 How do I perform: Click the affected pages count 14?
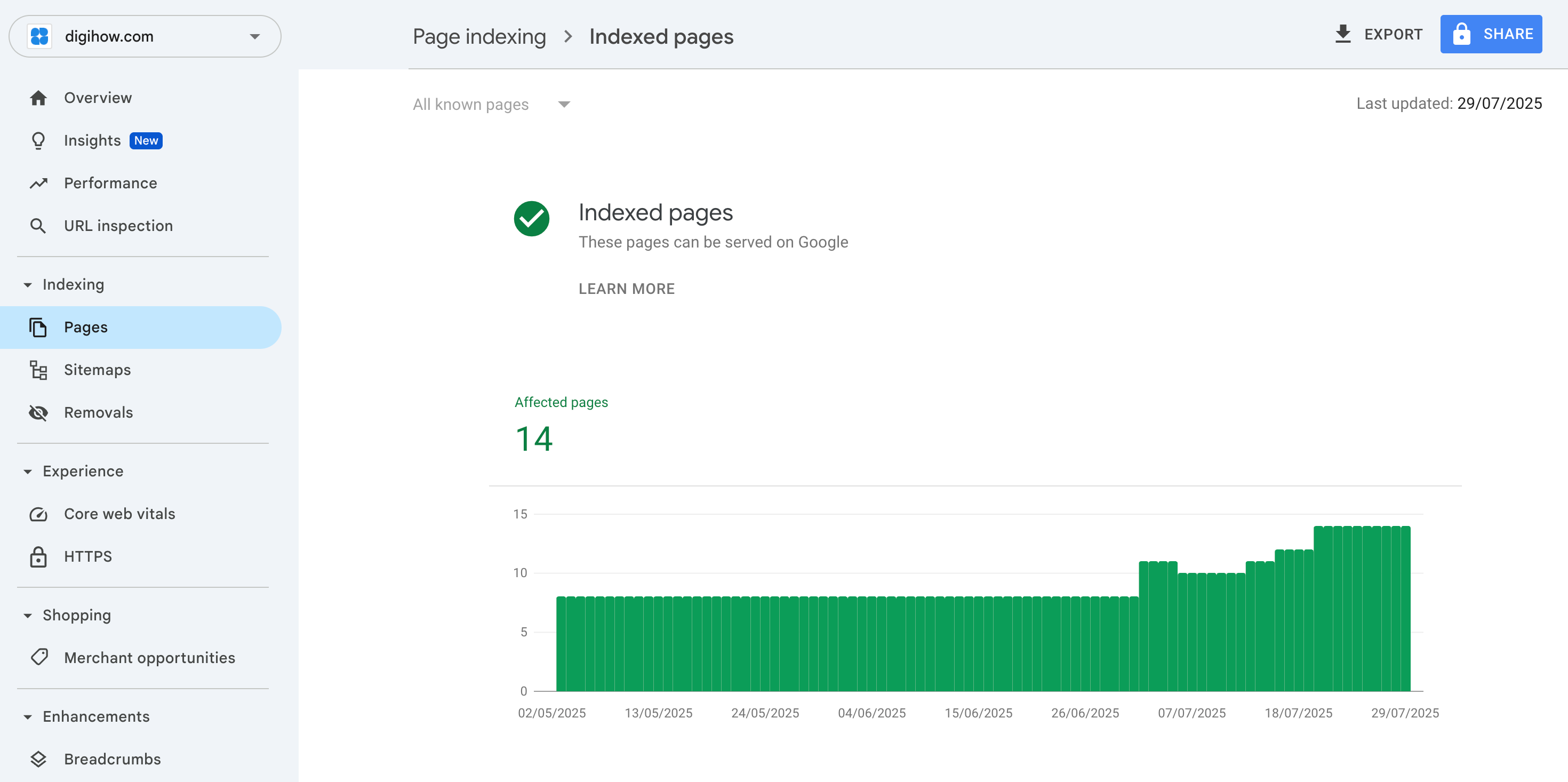tap(534, 440)
